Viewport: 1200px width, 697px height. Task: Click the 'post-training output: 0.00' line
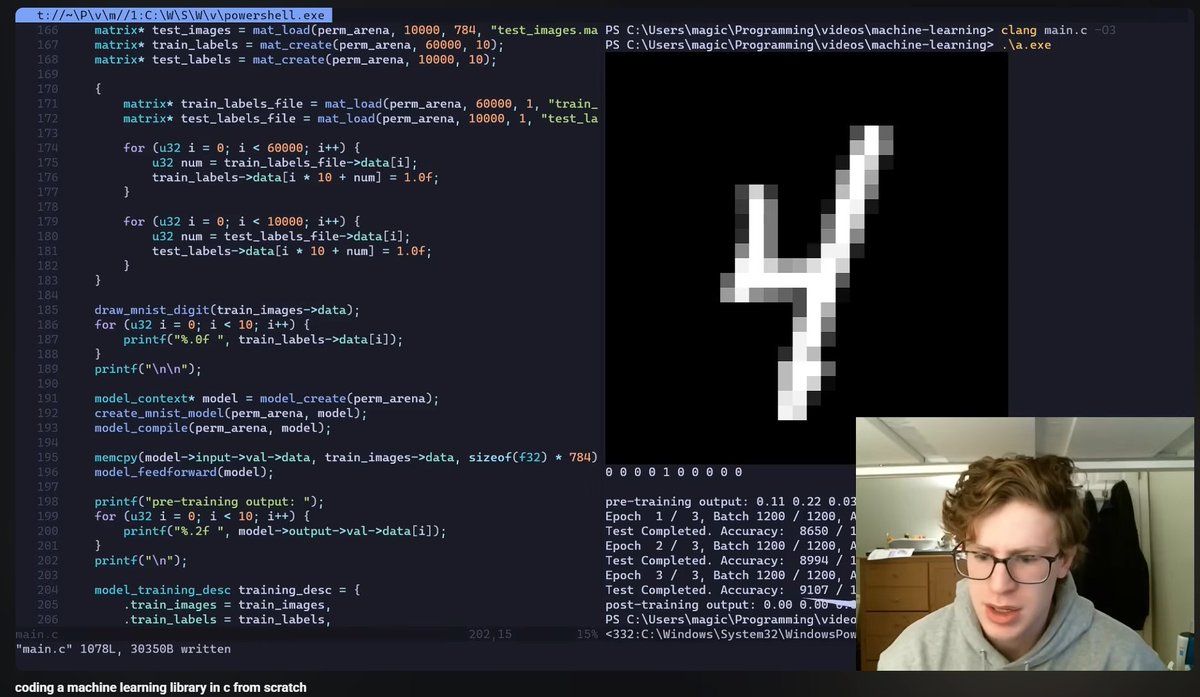[731, 605]
